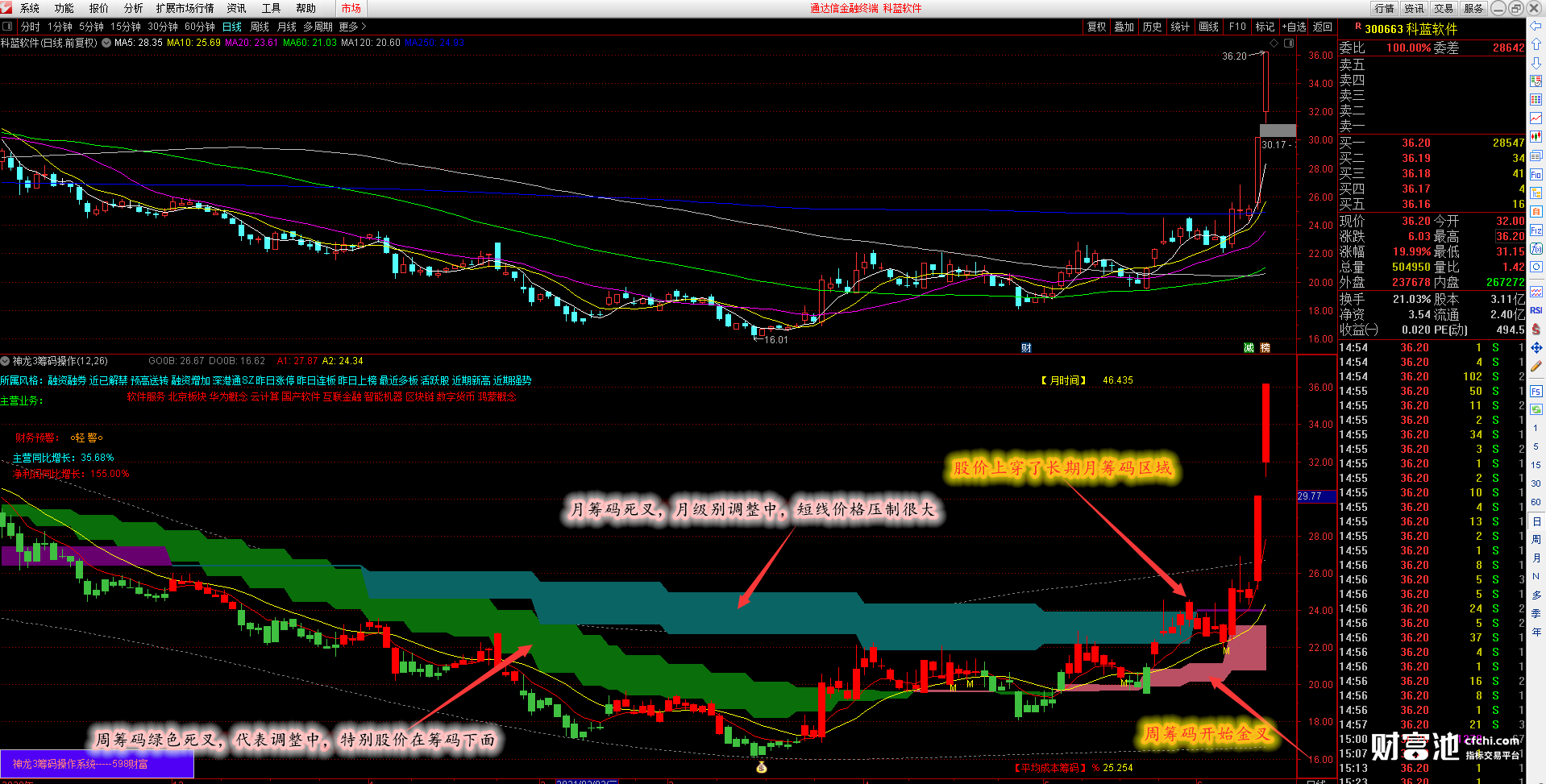Select the 30 minute period in sidebar

point(1536,483)
